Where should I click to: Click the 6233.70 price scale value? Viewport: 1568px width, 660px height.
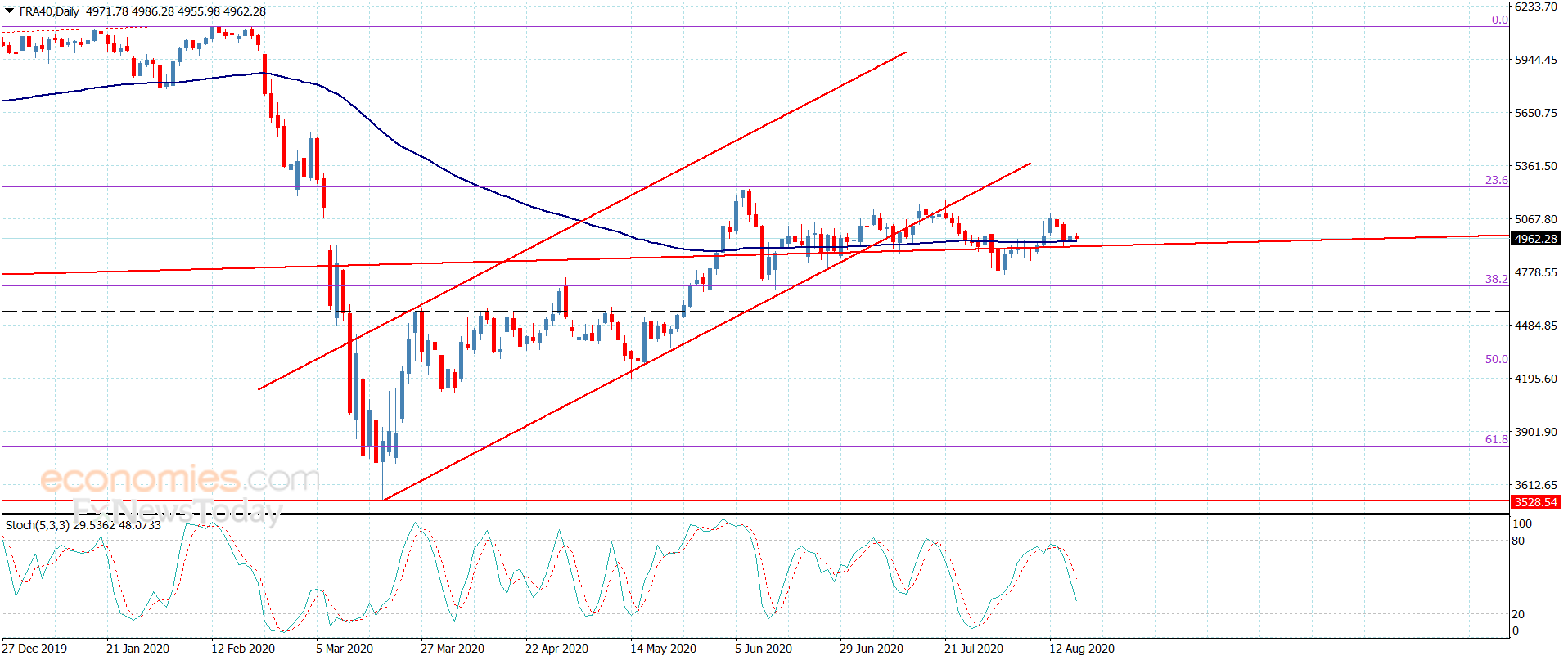pyautogui.click(x=1535, y=7)
